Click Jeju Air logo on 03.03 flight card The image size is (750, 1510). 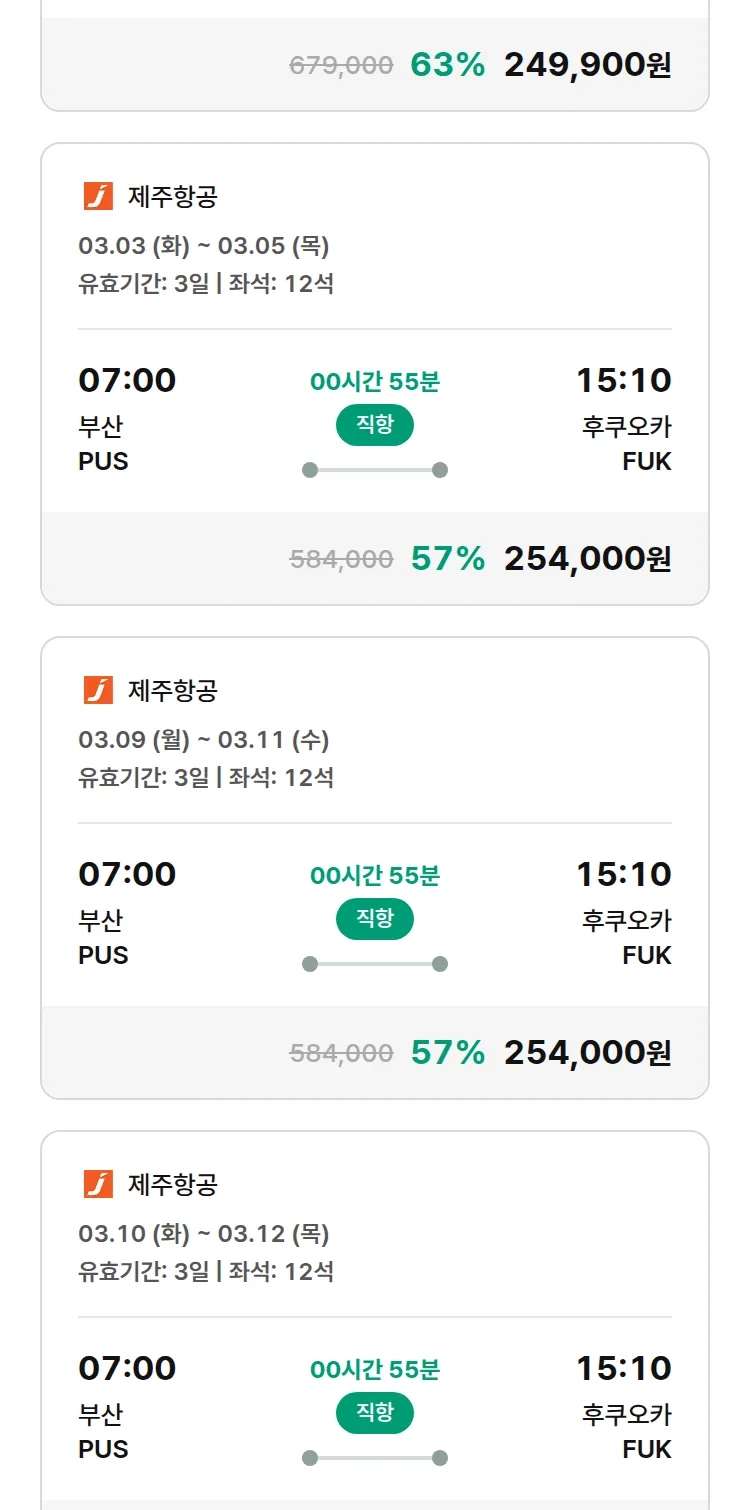point(98,197)
